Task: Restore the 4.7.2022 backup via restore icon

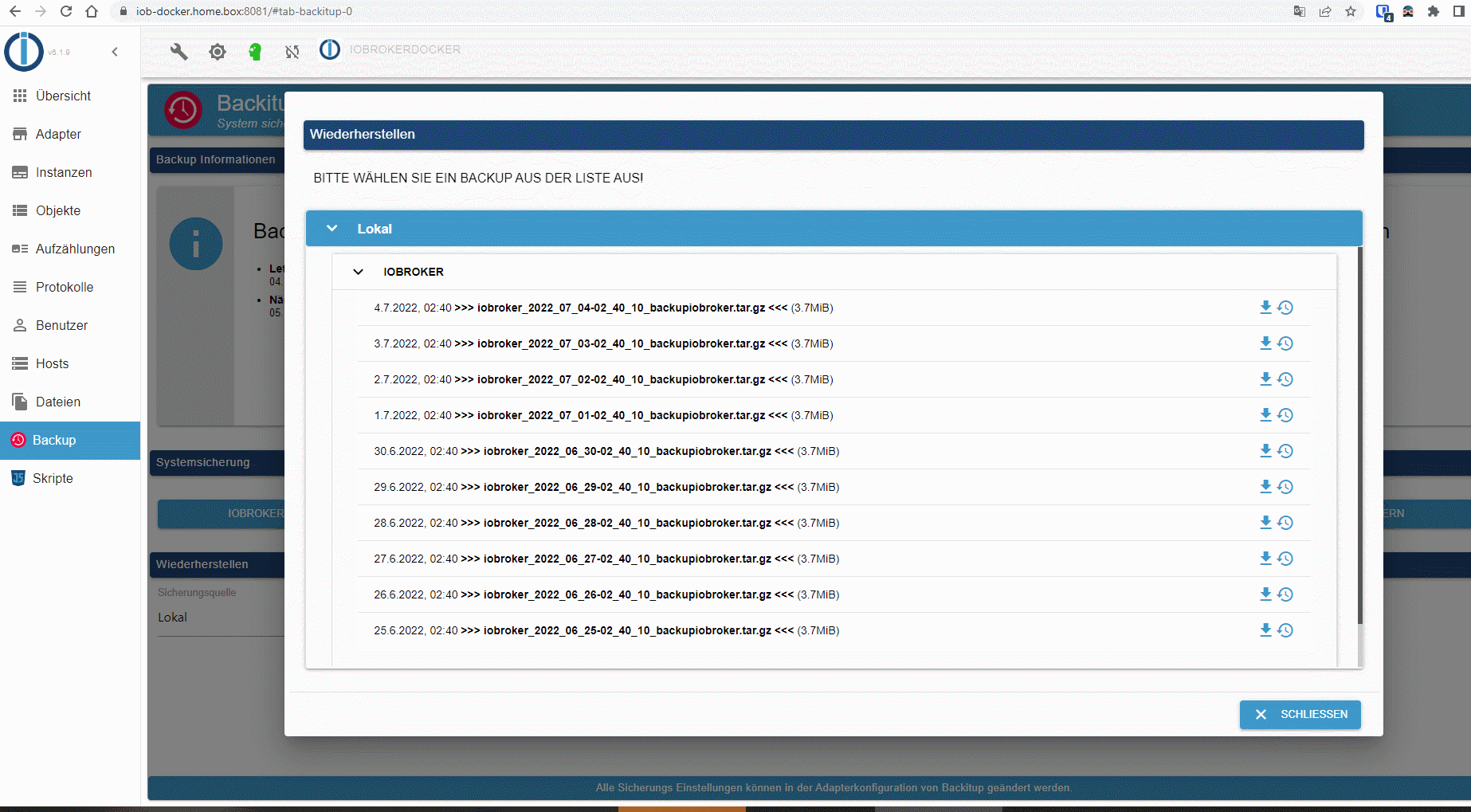Action: click(x=1286, y=307)
